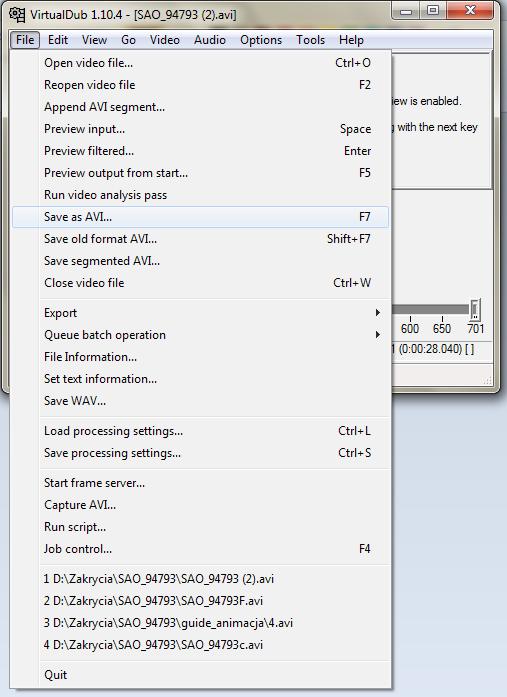
Task: Select Save old format AVI...
Action: pyautogui.click(x=200, y=239)
